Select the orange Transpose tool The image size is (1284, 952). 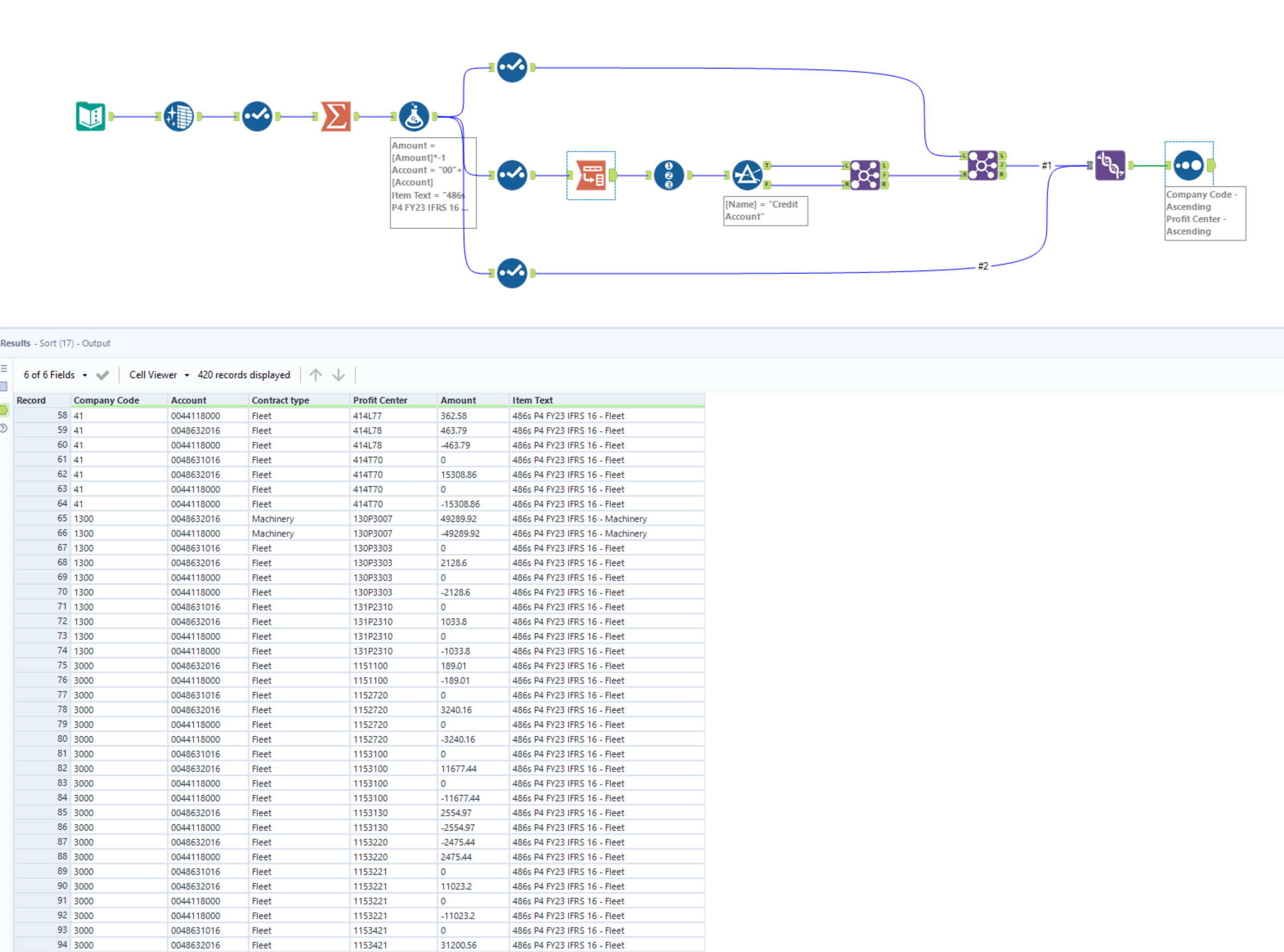[591, 175]
